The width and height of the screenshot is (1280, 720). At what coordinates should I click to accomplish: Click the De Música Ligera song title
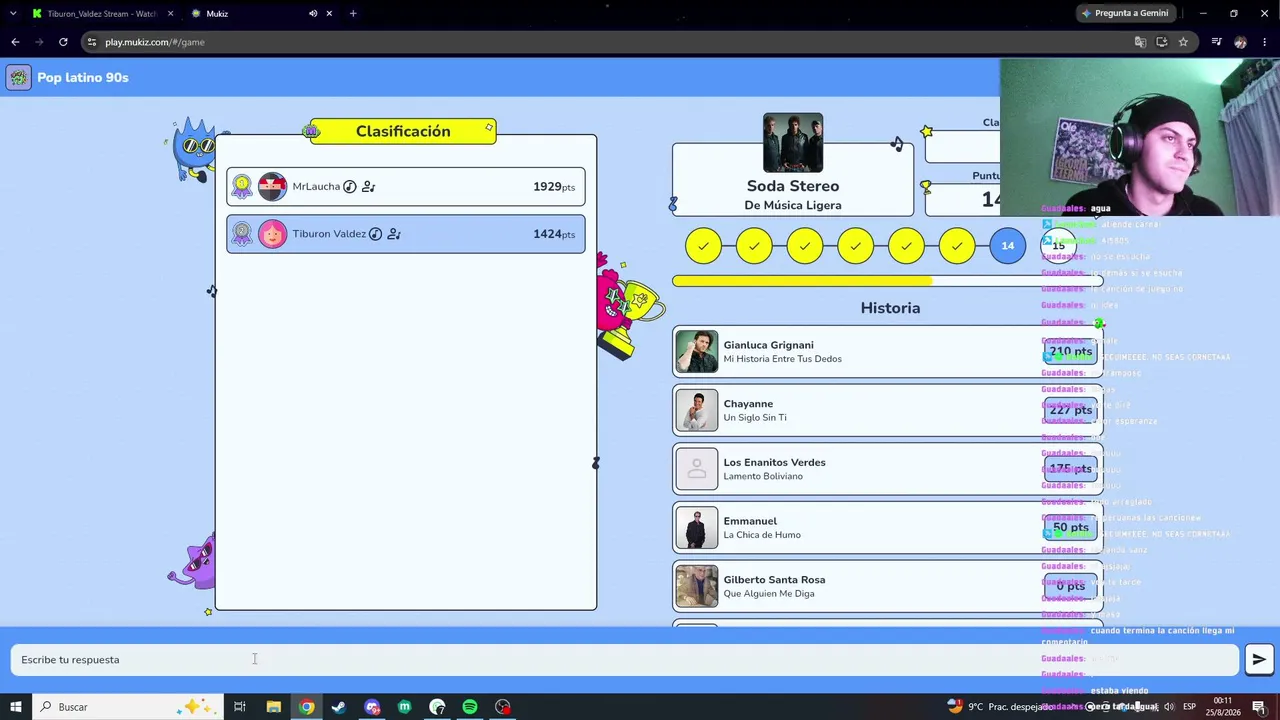click(x=793, y=205)
